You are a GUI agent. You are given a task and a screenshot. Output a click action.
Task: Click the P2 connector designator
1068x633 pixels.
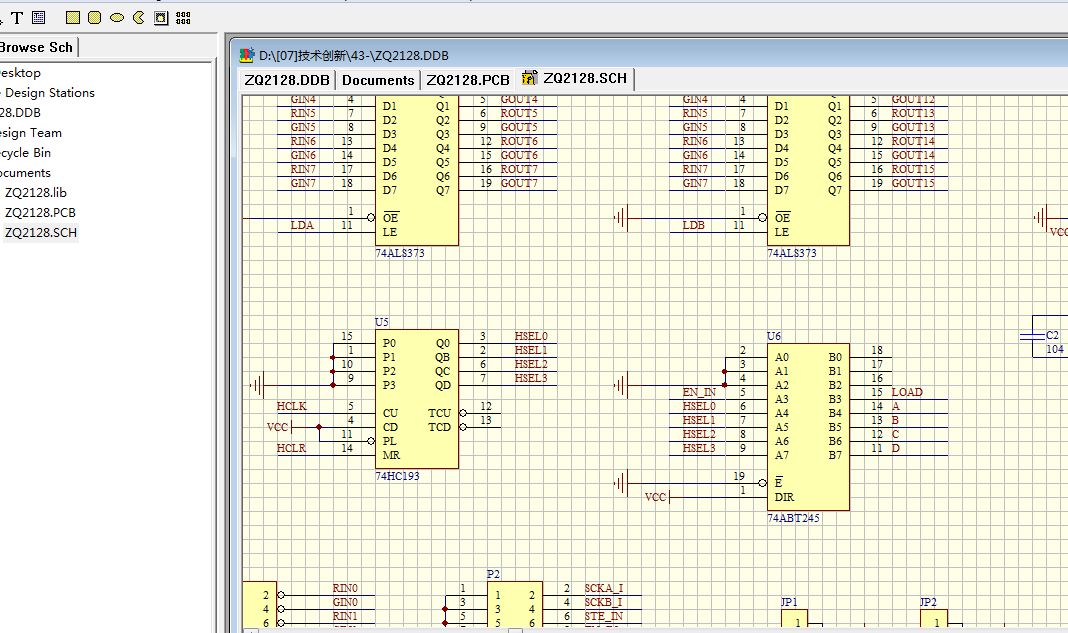(x=494, y=574)
